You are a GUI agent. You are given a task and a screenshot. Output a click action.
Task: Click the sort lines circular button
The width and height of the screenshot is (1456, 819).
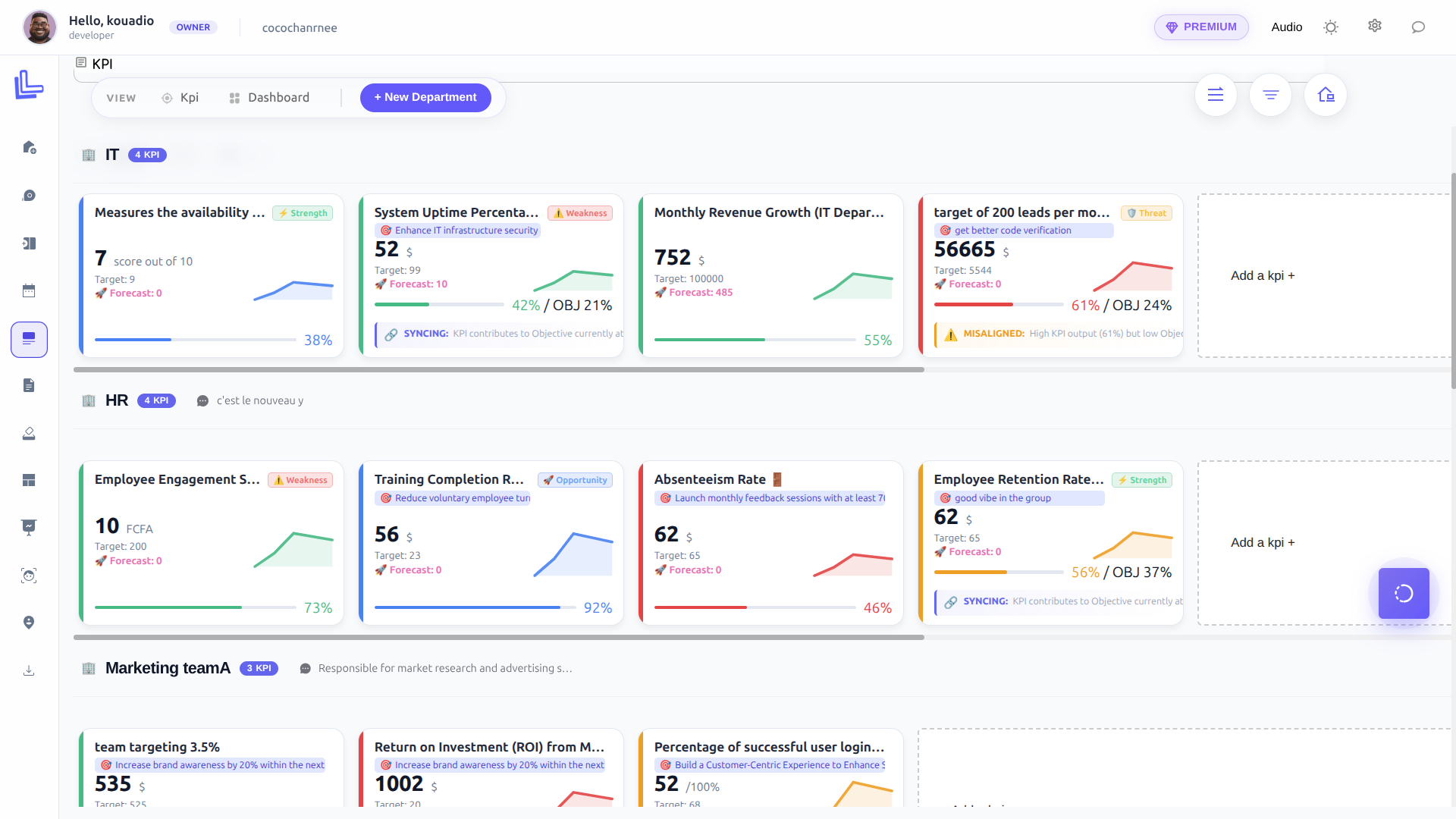(1215, 95)
